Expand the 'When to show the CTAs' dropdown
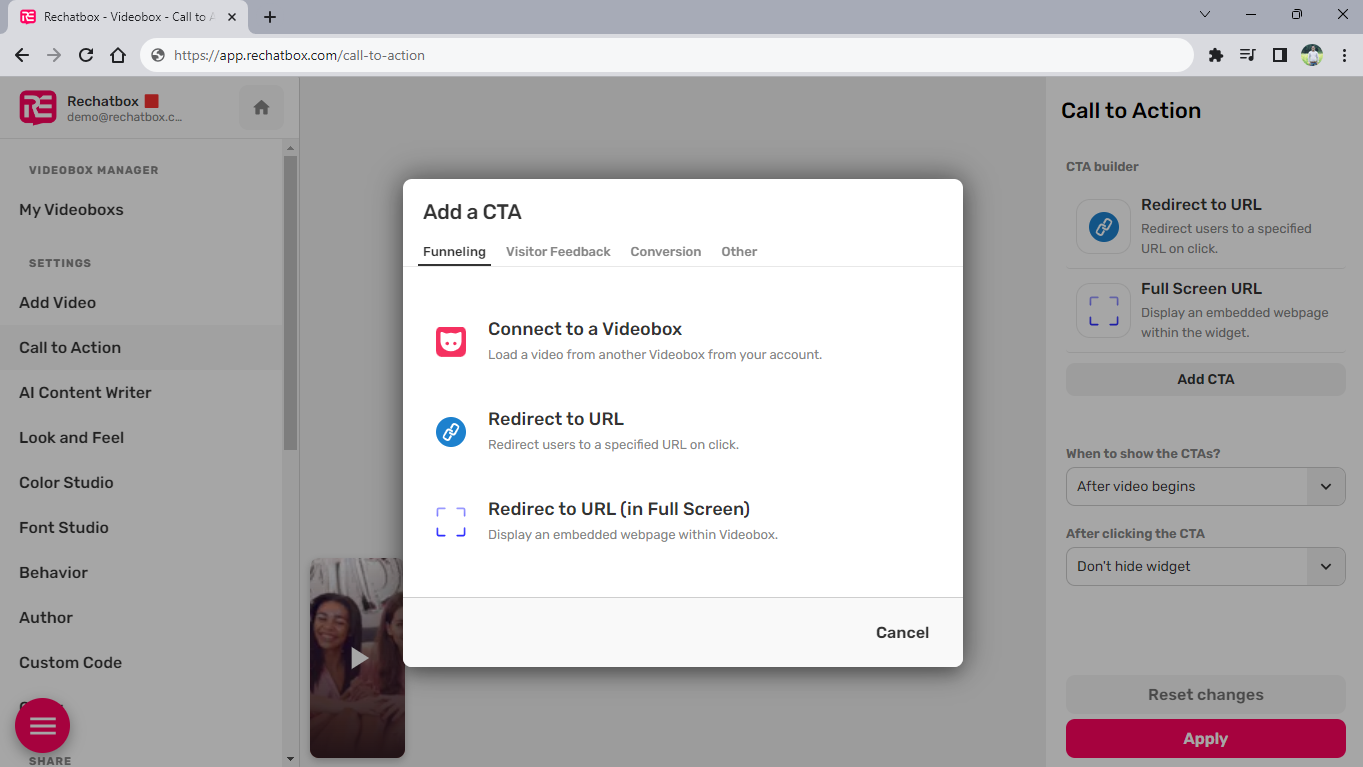This screenshot has height=767, width=1363. (x=1205, y=487)
